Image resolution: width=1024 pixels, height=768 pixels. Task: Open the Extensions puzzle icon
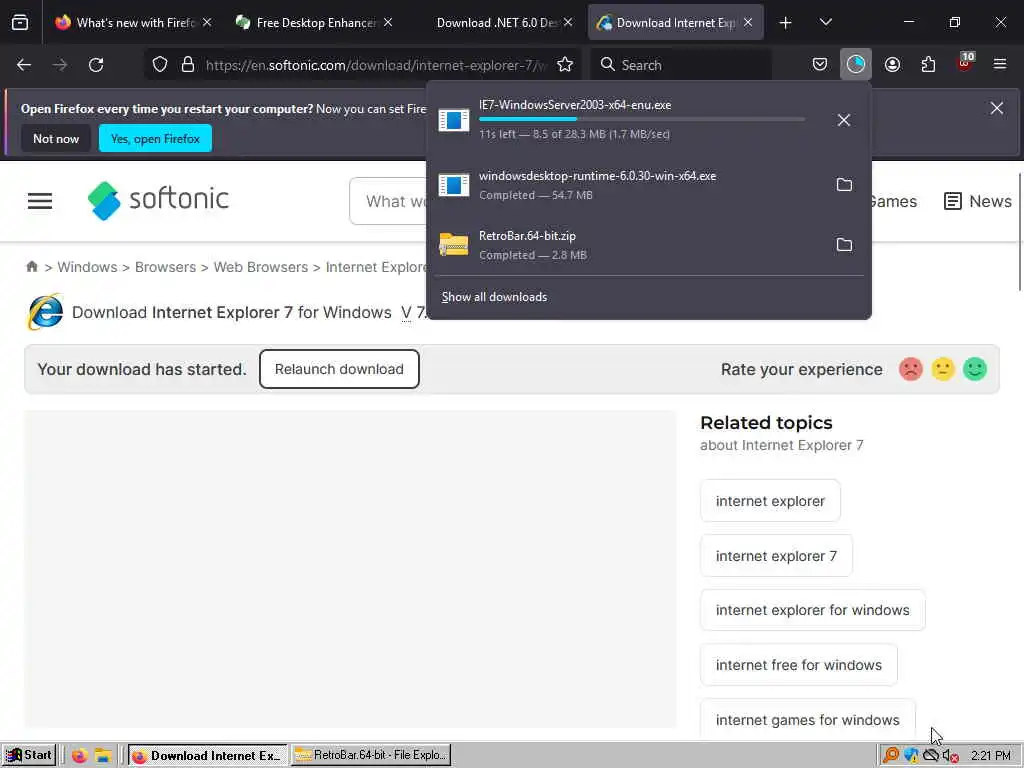(x=928, y=65)
